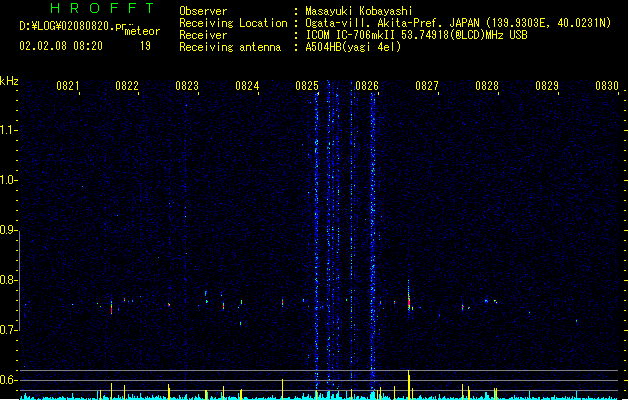Click the 0827 time marker
The width and height of the screenshot is (629, 400).
(427, 86)
